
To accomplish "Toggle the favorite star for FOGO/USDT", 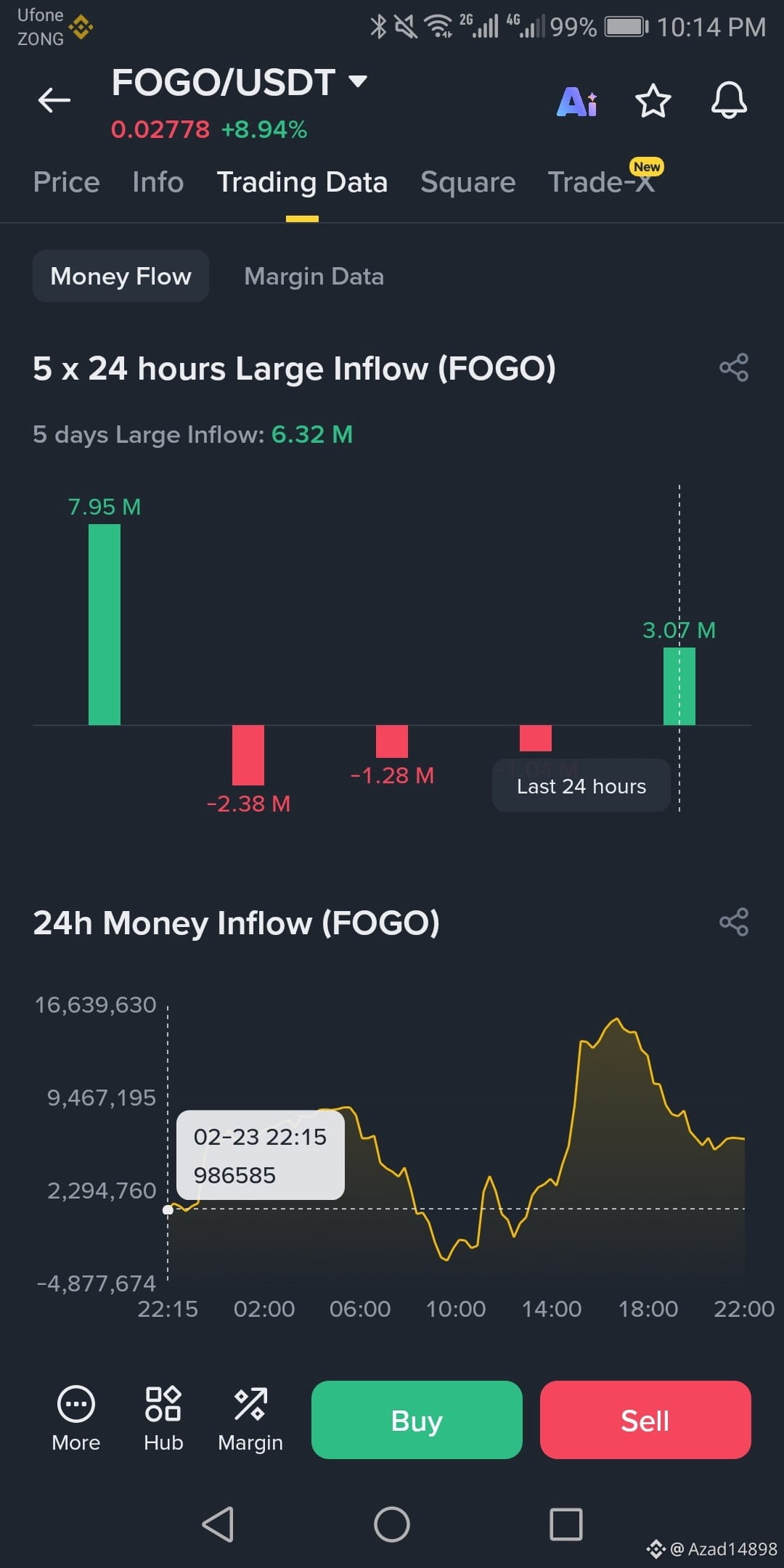I will (653, 100).
